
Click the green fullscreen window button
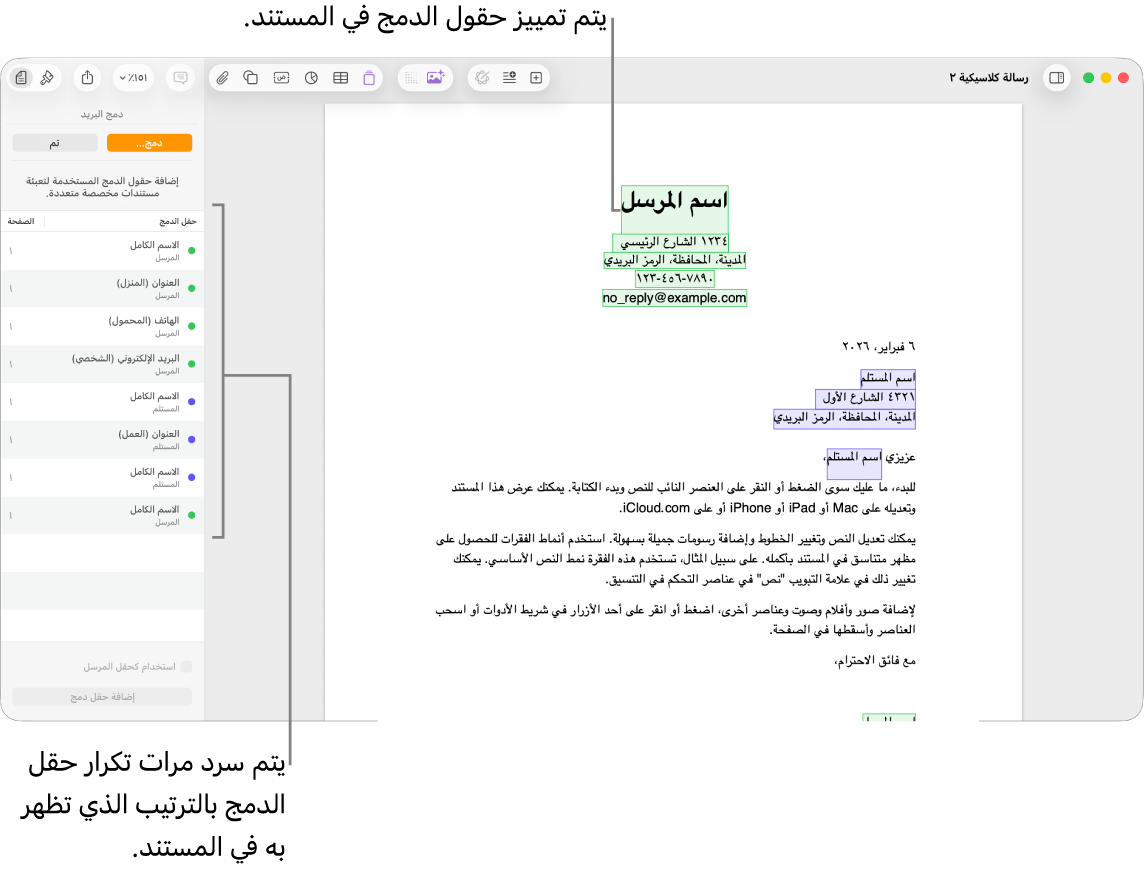[x=1089, y=77]
